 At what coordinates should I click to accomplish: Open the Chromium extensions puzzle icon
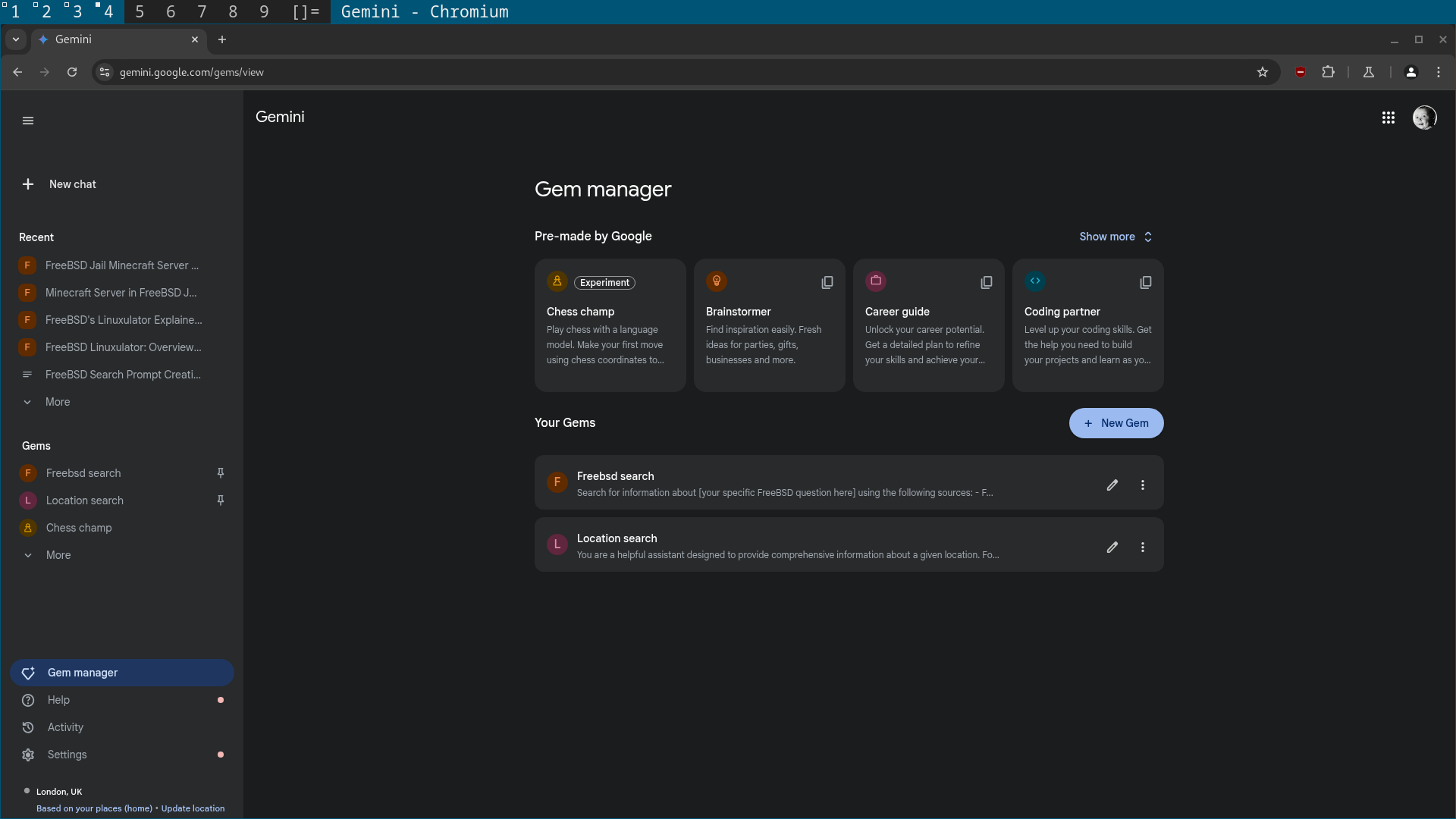[1328, 72]
